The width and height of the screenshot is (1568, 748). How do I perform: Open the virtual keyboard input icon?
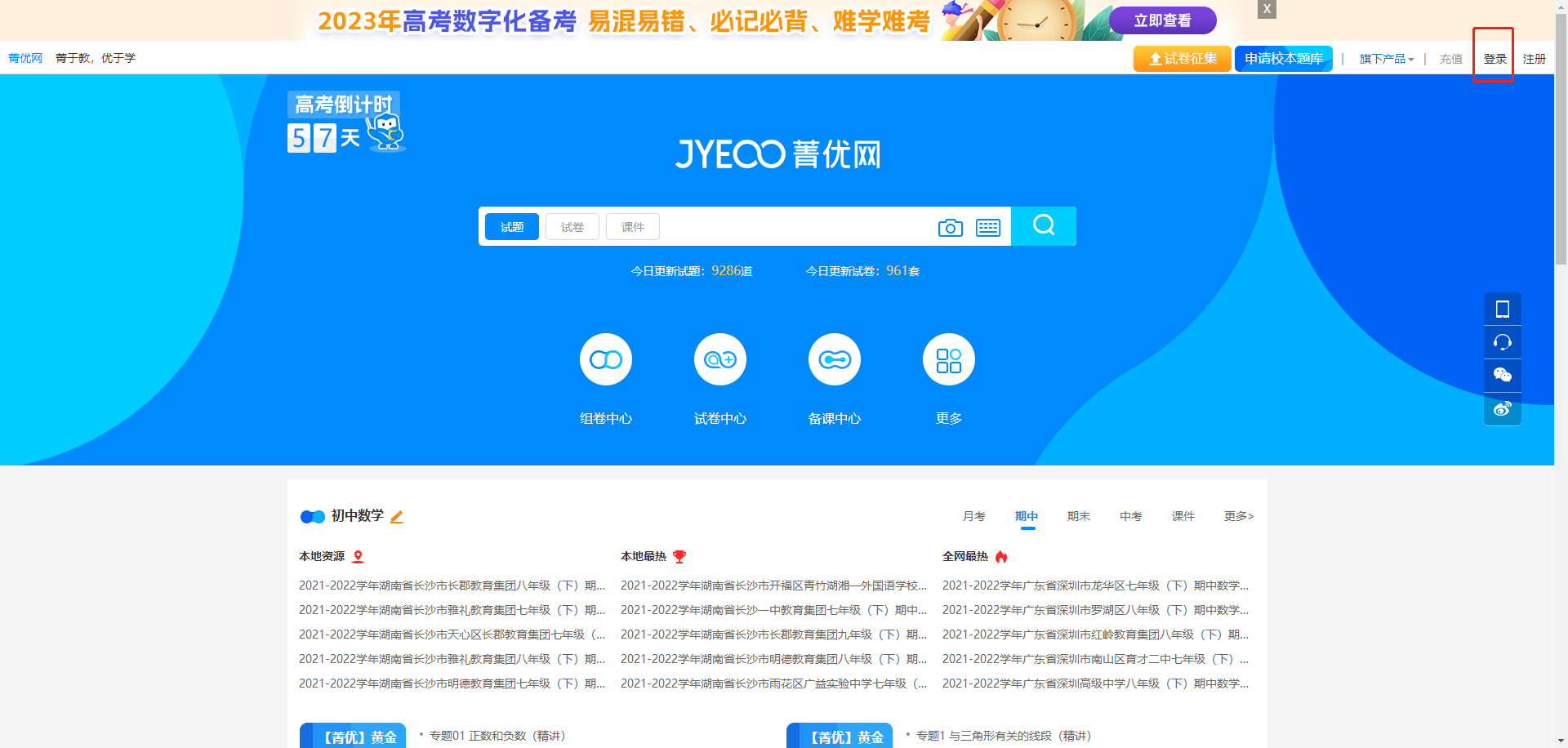pyautogui.click(x=987, y=228)
